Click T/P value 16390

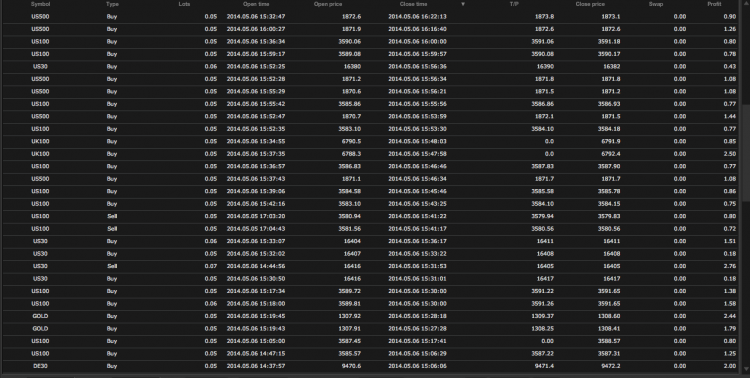tap(545, 67)
